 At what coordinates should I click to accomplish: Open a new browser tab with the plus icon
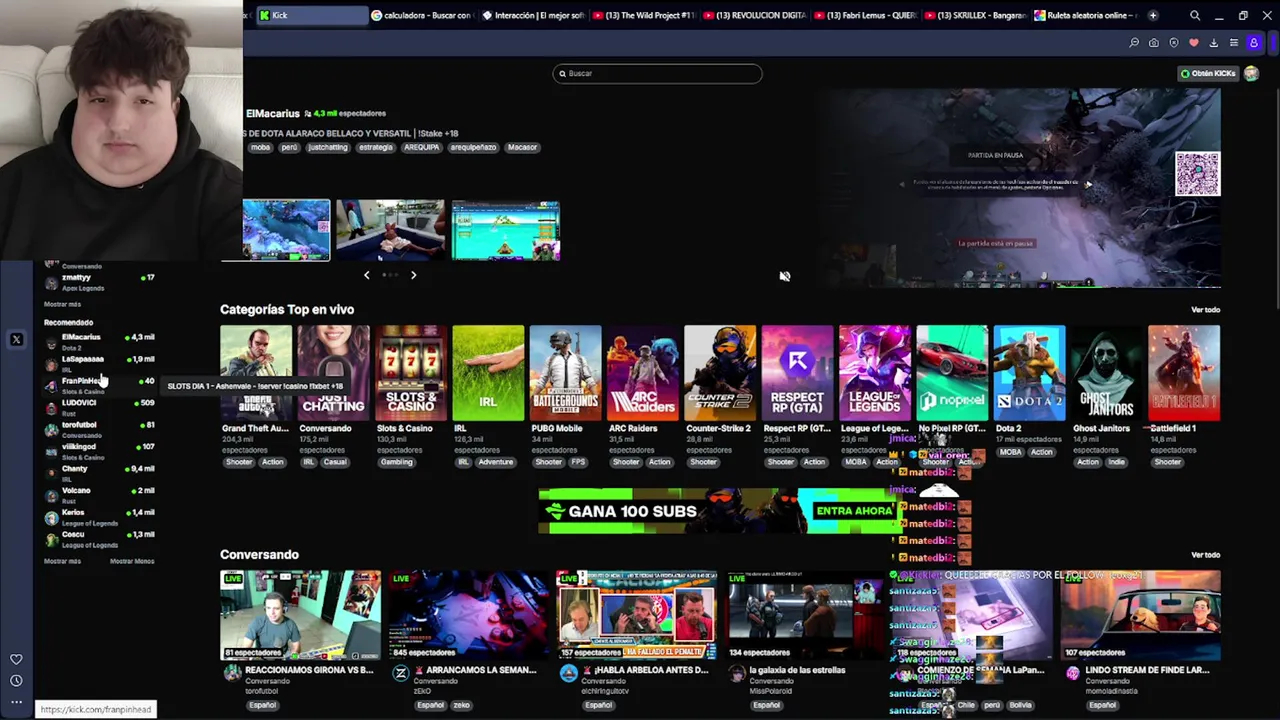[x=1153, y=15]
